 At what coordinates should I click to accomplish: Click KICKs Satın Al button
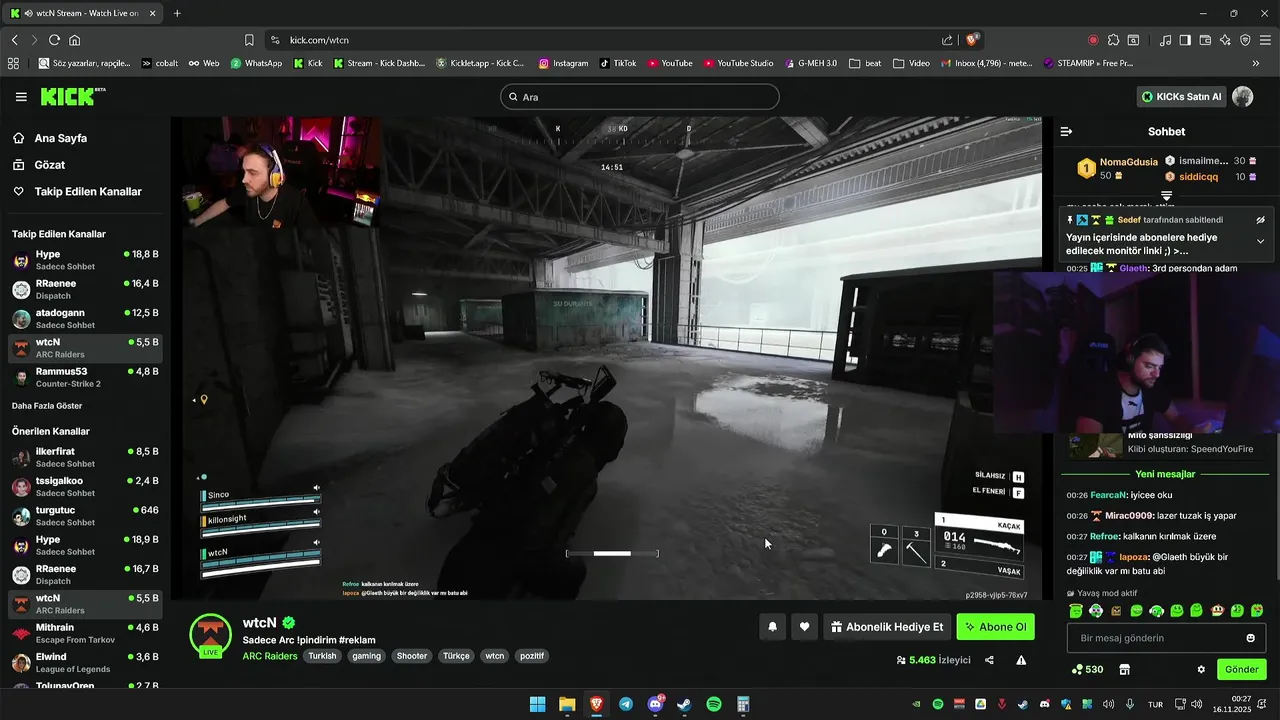click(1182, 97)
